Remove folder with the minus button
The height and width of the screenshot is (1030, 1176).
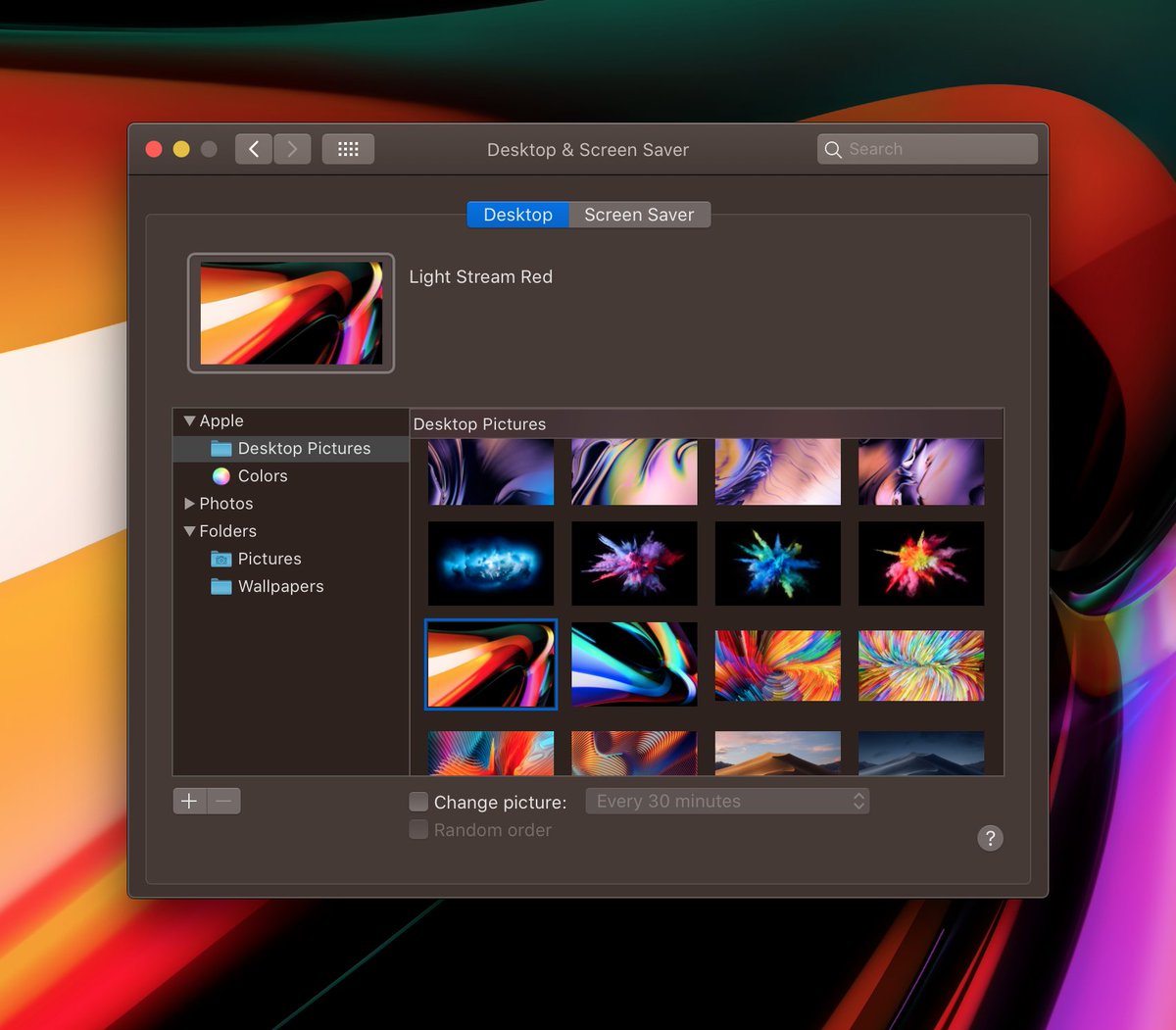click(223, 801)
